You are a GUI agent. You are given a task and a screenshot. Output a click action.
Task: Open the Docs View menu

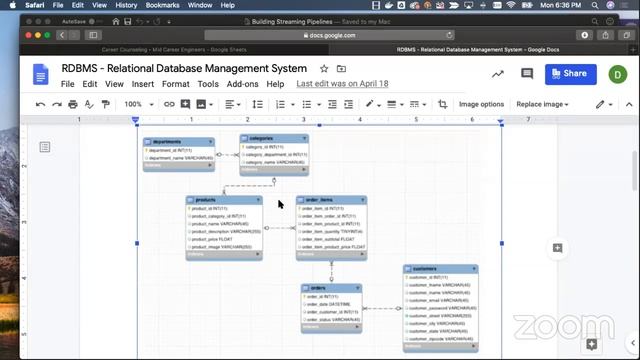(114, 84)
